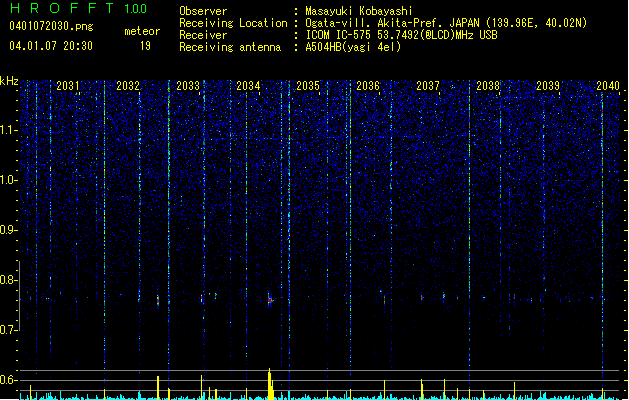Click the 1.1 kHz axis label
The height and width of the screenshot is (400, 629).
click(x=9, y=130)
